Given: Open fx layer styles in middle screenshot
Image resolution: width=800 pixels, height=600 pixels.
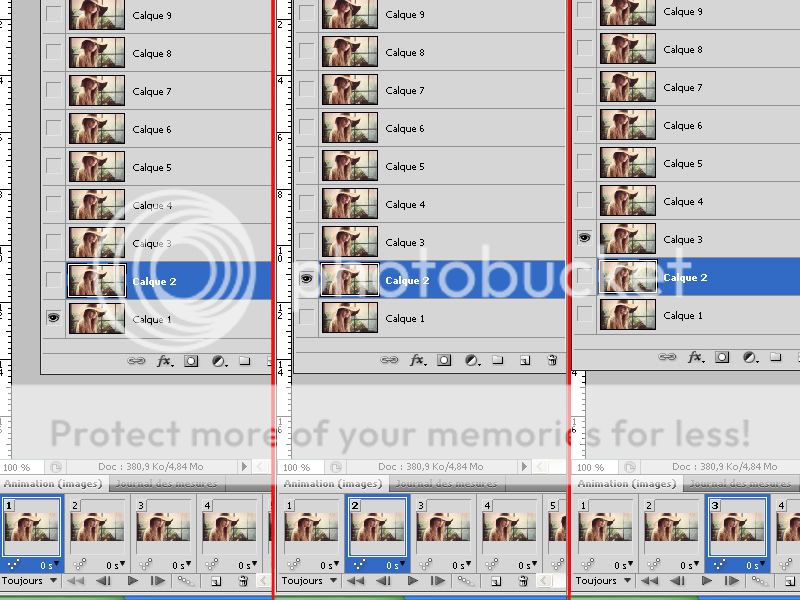Looking at the screenshot, I should click(417, 360).
